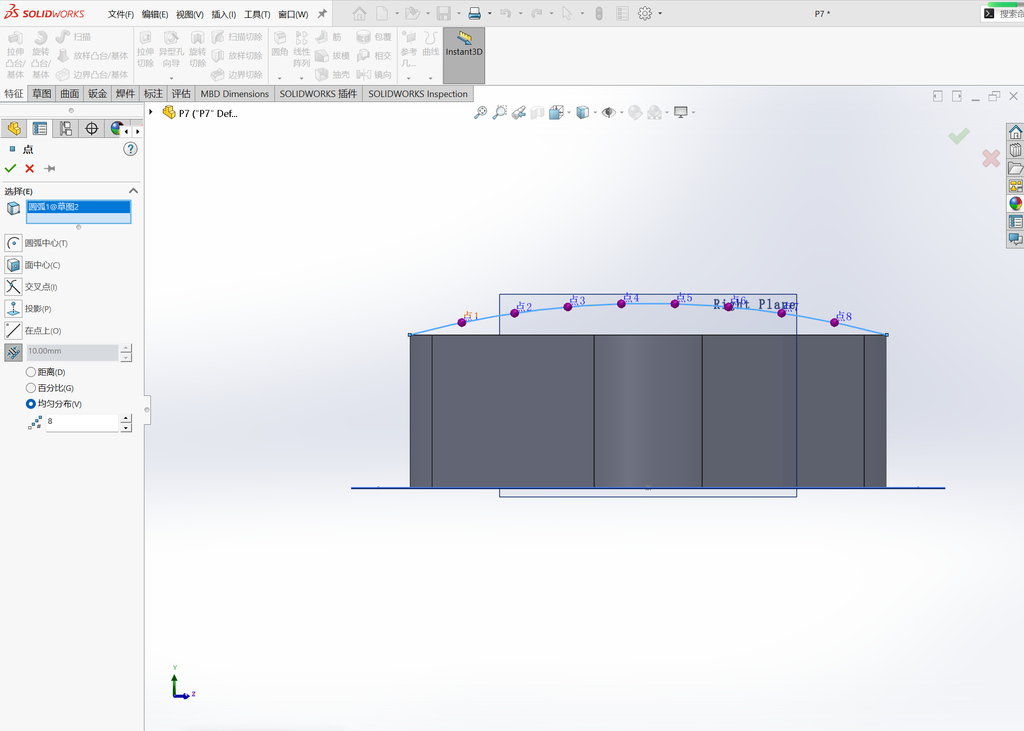Image resolution: width=1024 pixels, height=731 pixels.
Task: Click the selected 圆弧1@草图2 entry
Action: [x=78, y=206]
